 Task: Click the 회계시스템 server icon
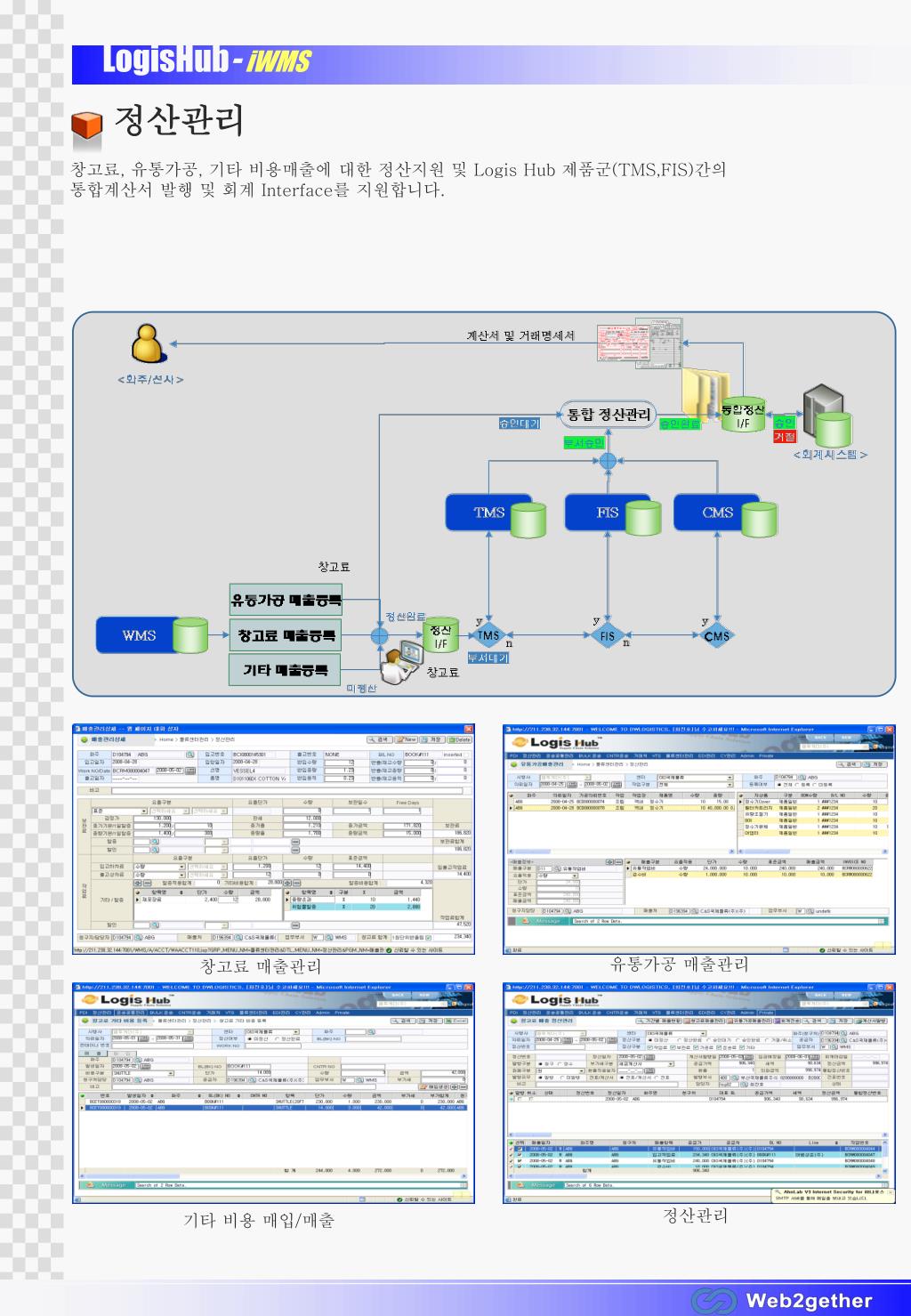click(826, 416)
